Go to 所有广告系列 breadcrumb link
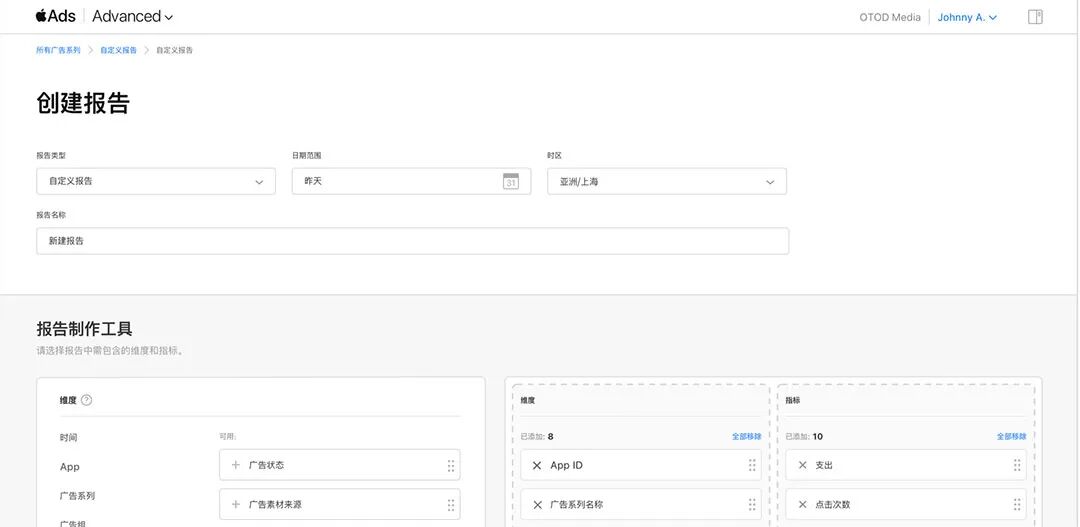Viewport: 1080px width, 527px height. pyautogui.click(x=59, y=50)
